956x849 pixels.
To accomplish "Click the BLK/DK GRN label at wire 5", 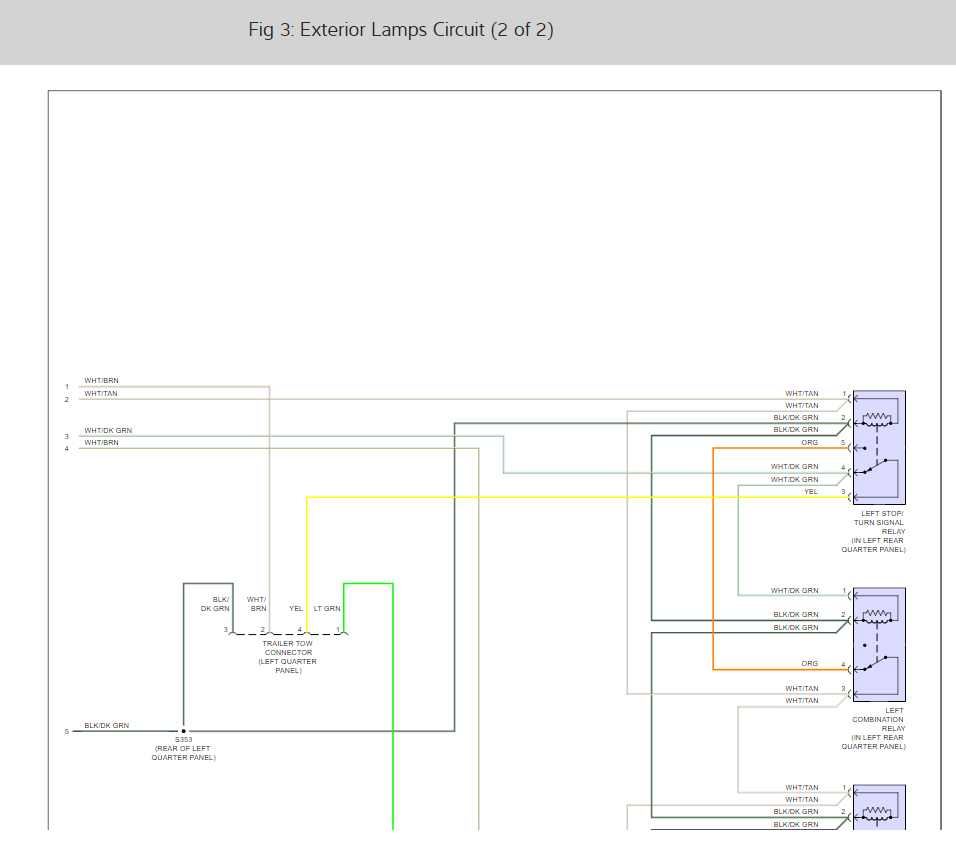I will pyautogui.click(x=106, y=725).
